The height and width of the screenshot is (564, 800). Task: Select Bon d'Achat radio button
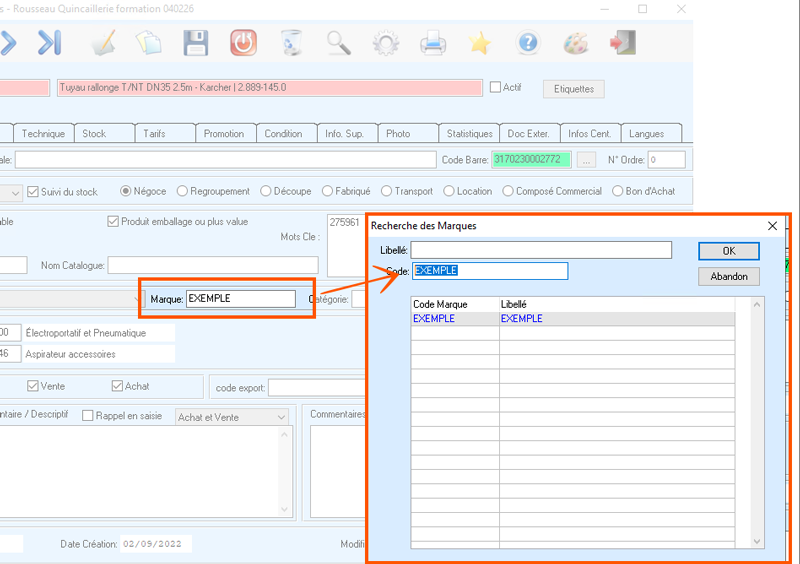pyautogui.click(x=617, y=191)
